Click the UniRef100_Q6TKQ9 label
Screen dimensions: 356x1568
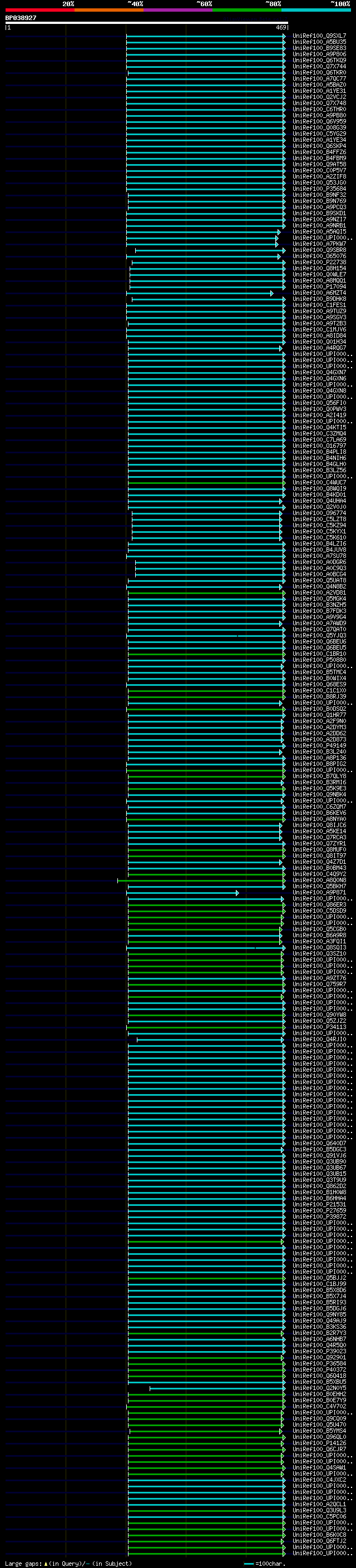(319, 60)
